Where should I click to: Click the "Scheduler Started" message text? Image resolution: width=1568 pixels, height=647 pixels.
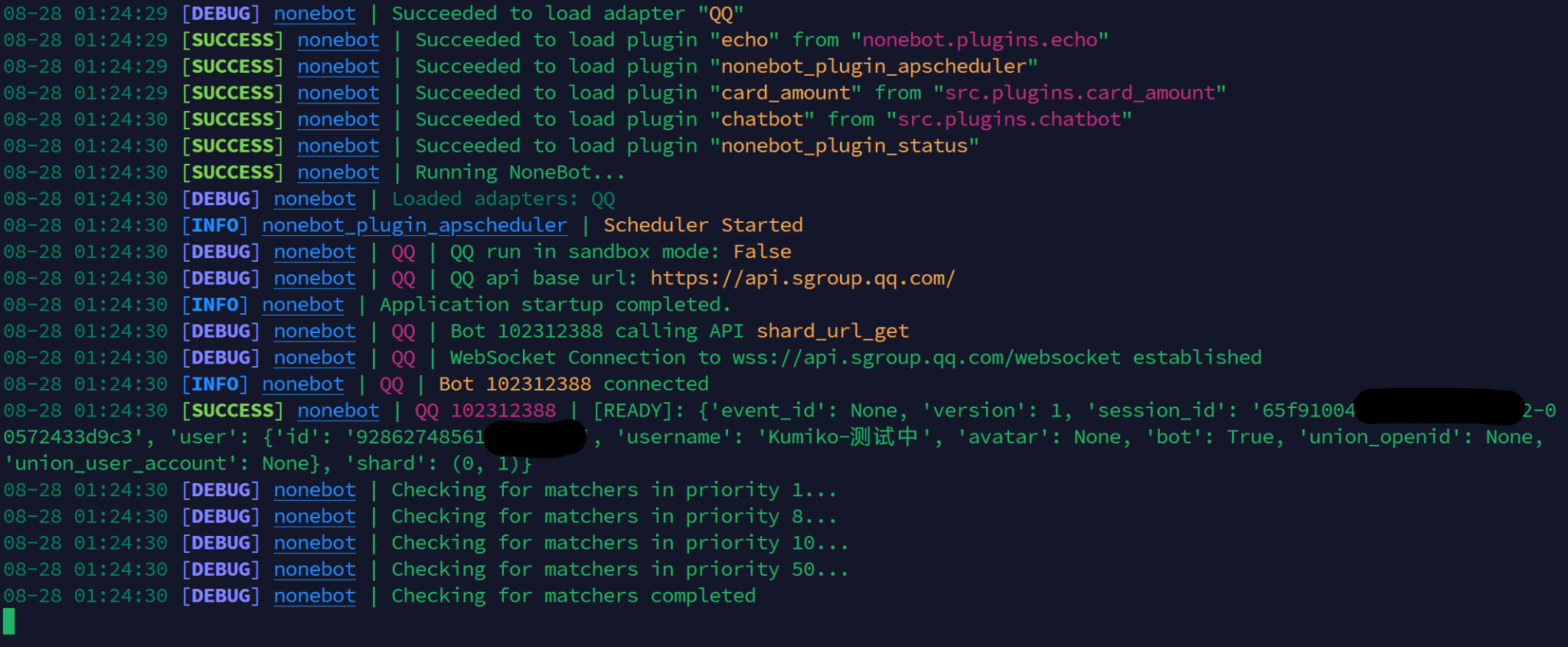tap(703, 226)
